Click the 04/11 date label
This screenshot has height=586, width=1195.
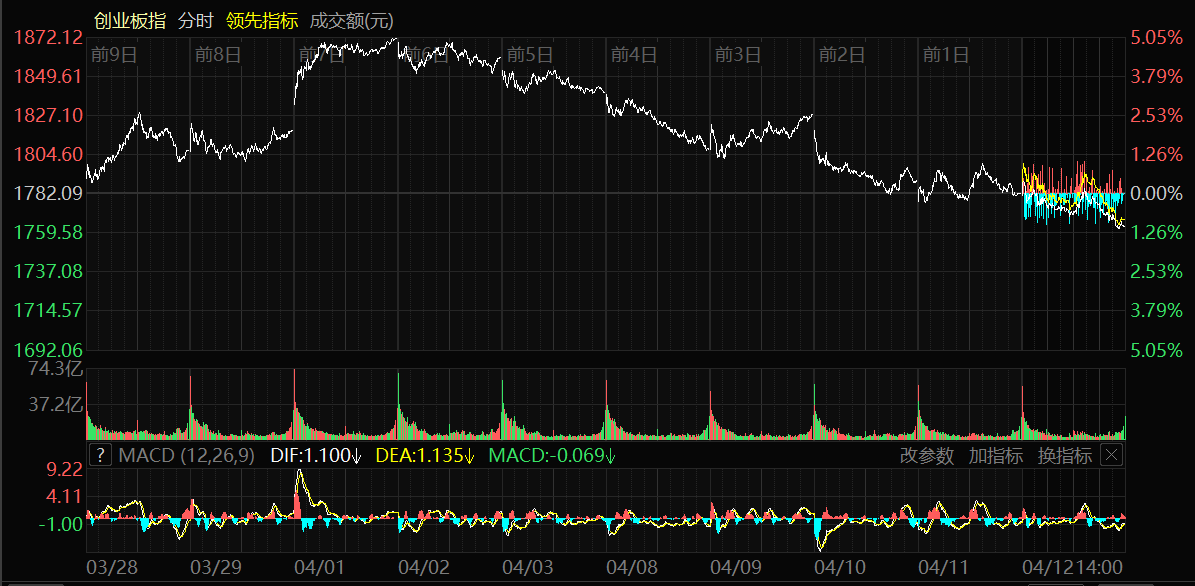point(944,568)
